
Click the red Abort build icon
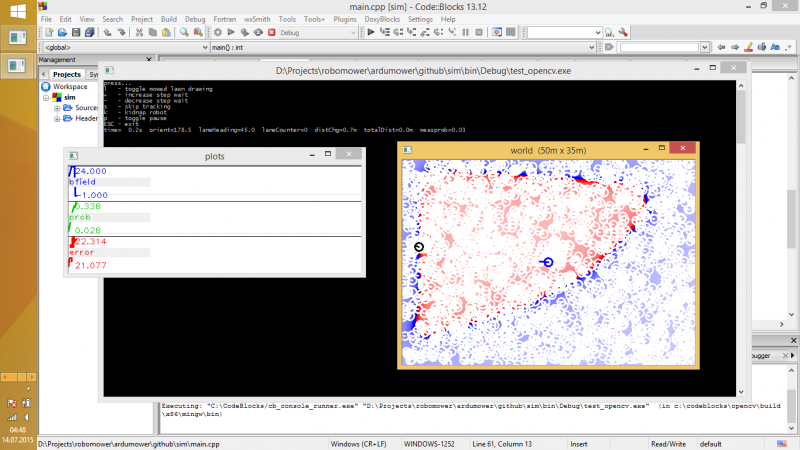coord(271,33)
